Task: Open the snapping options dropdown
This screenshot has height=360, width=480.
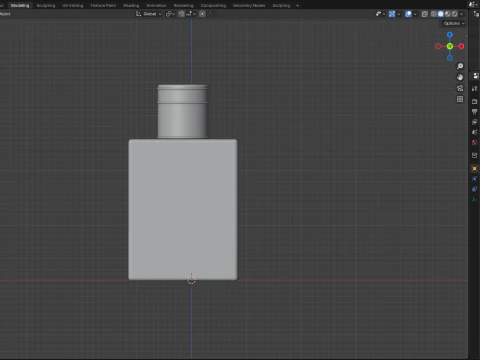Action: 191,14
